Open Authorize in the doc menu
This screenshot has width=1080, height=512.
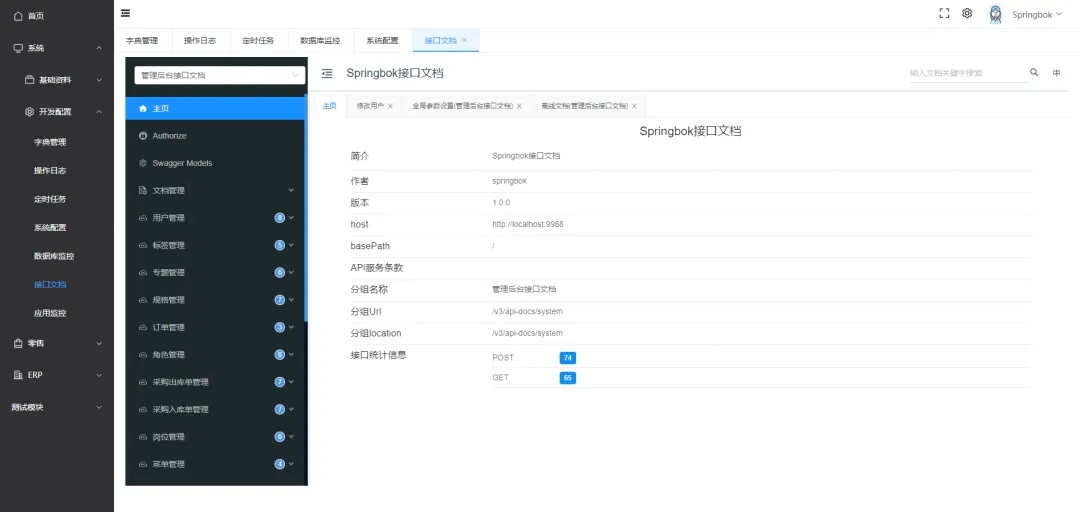(215, 136)
